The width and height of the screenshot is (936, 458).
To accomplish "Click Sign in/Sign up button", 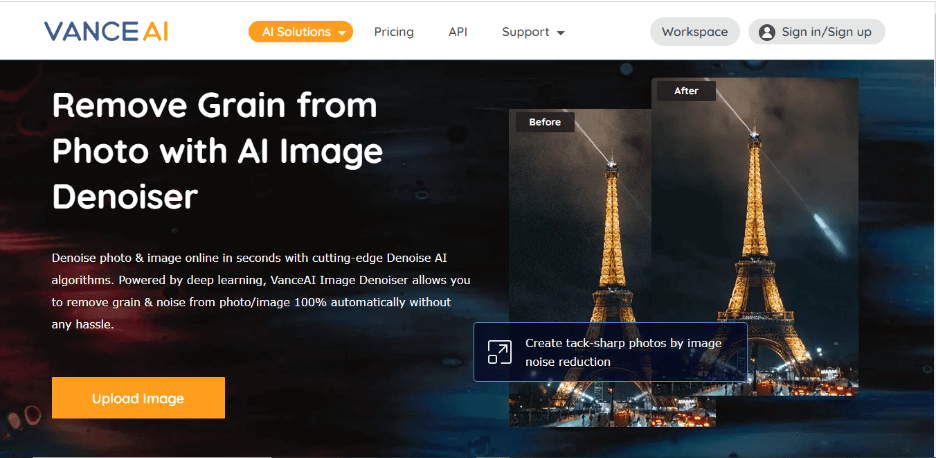I will (x=817, y=32).
